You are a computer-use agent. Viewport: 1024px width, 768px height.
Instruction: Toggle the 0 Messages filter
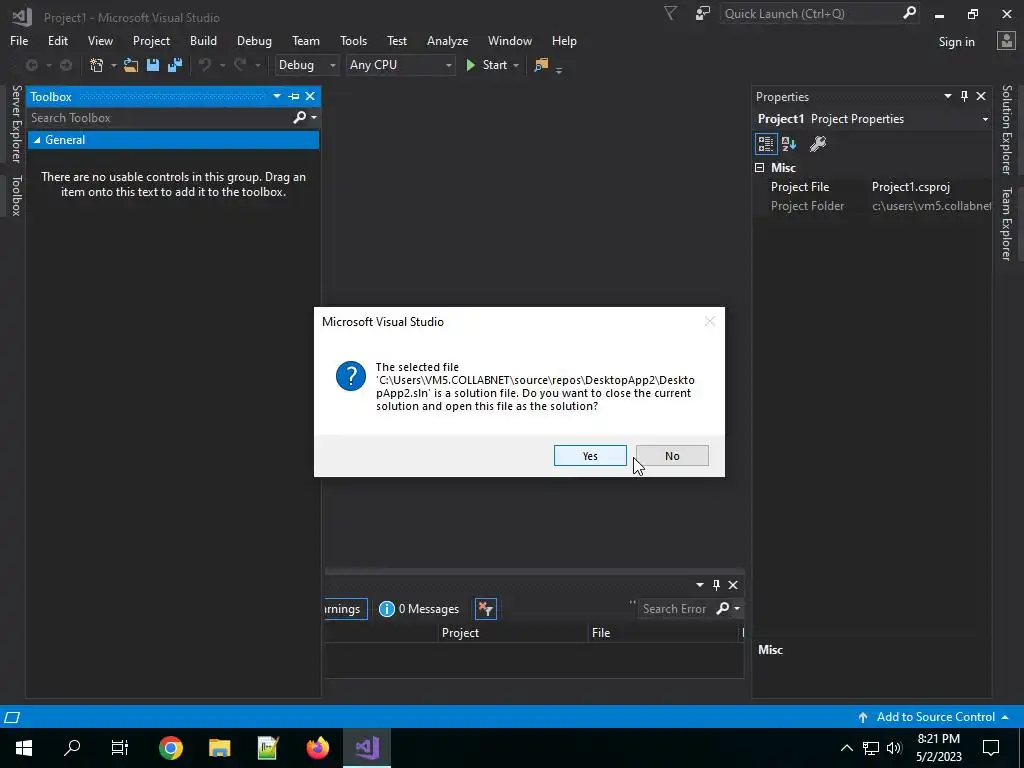(419, 609)
